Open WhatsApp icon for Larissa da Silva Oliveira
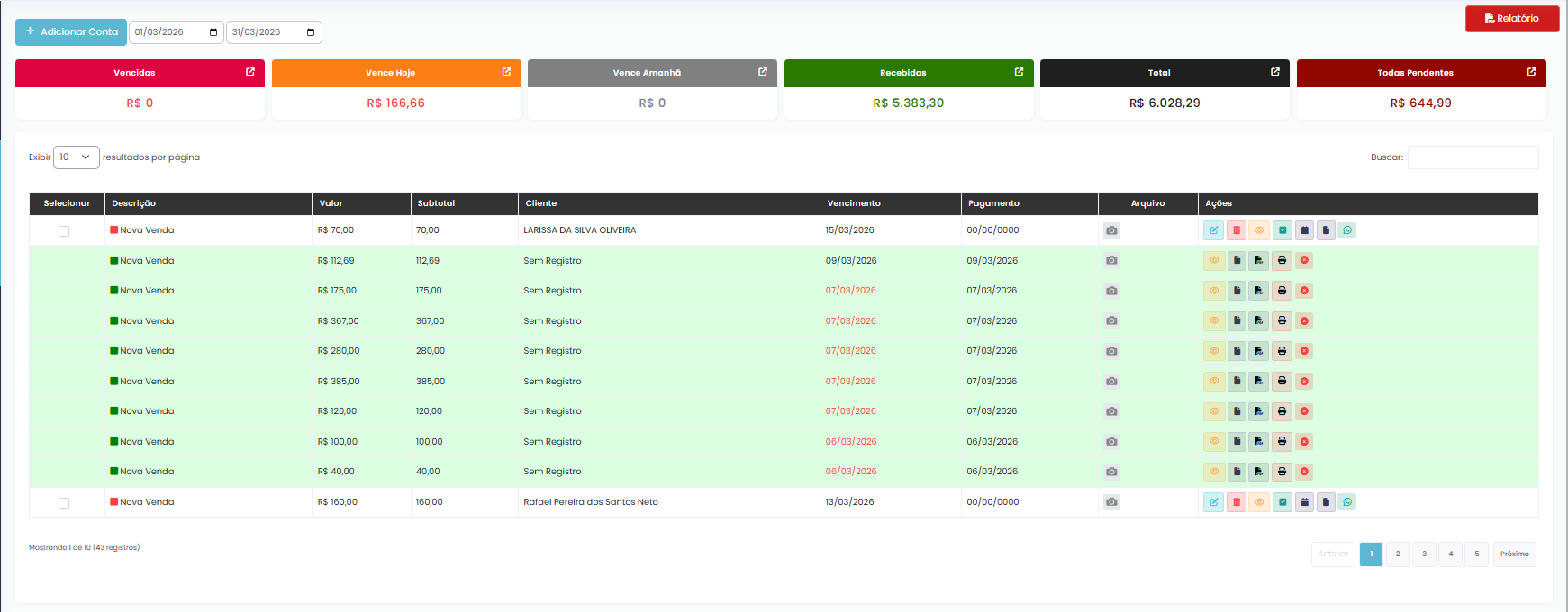Image resolution: width=1568 pixels, height=612 pixels. click(1346, 230)
